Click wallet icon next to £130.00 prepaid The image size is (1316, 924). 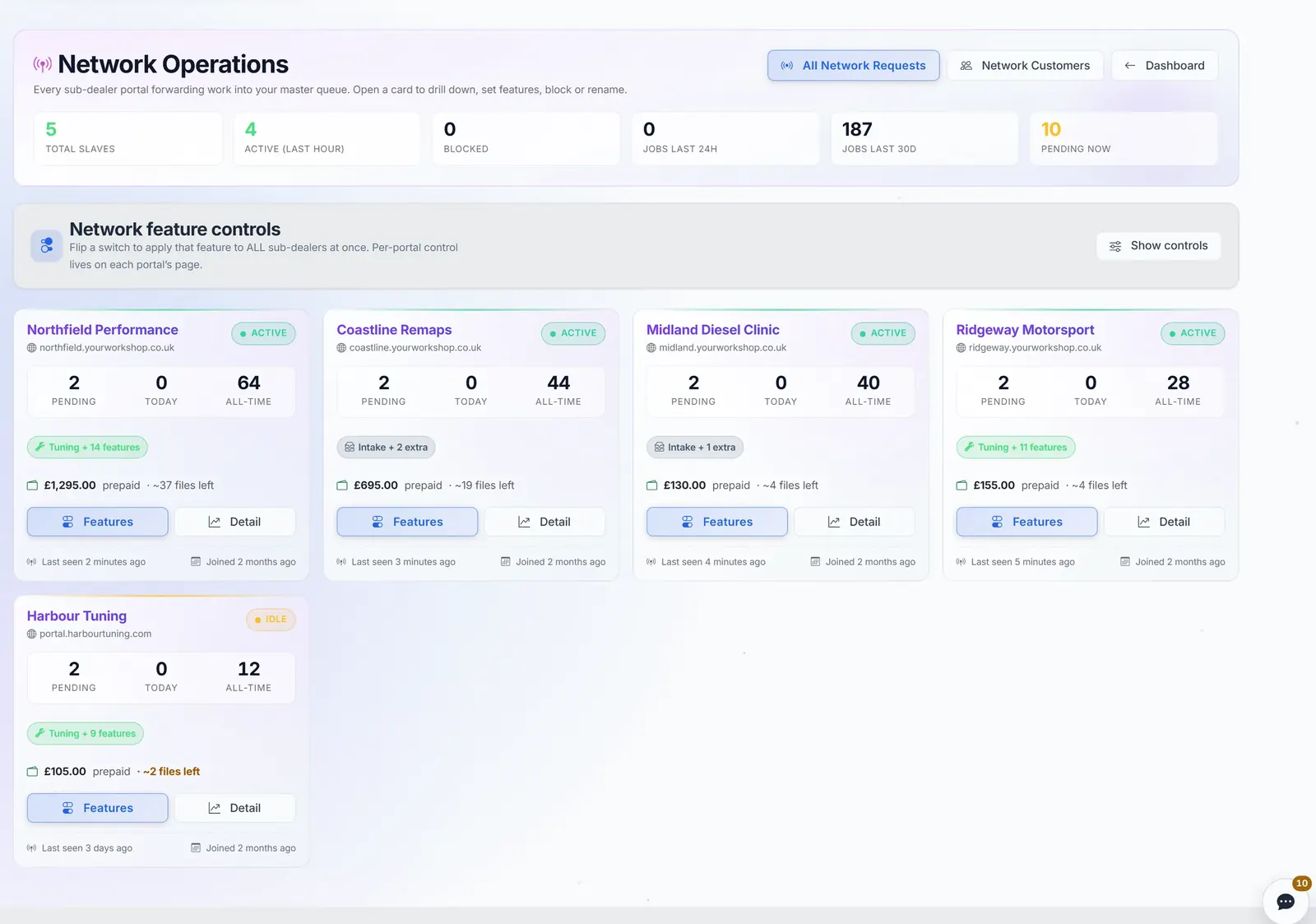pyautogui.click(x=652, y=485)
